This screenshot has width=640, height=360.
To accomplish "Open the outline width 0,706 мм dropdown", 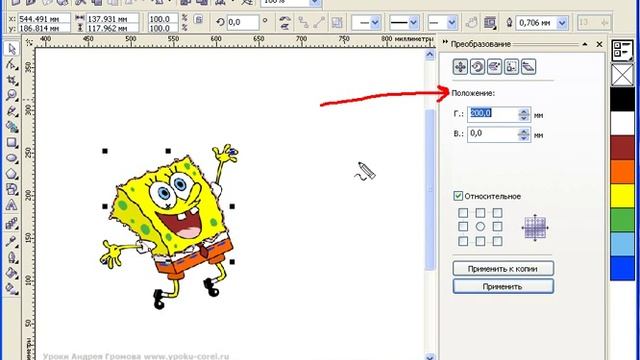I will tap(562, 23).
